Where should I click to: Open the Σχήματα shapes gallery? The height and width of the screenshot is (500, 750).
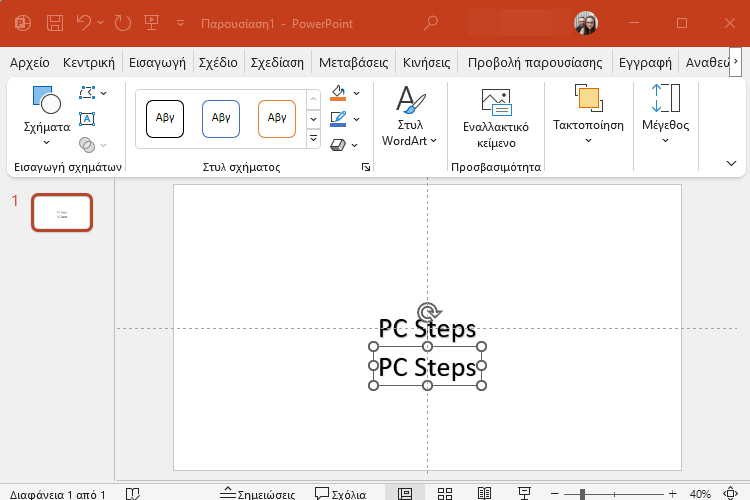pyautogui.click(x=47, y=115)
